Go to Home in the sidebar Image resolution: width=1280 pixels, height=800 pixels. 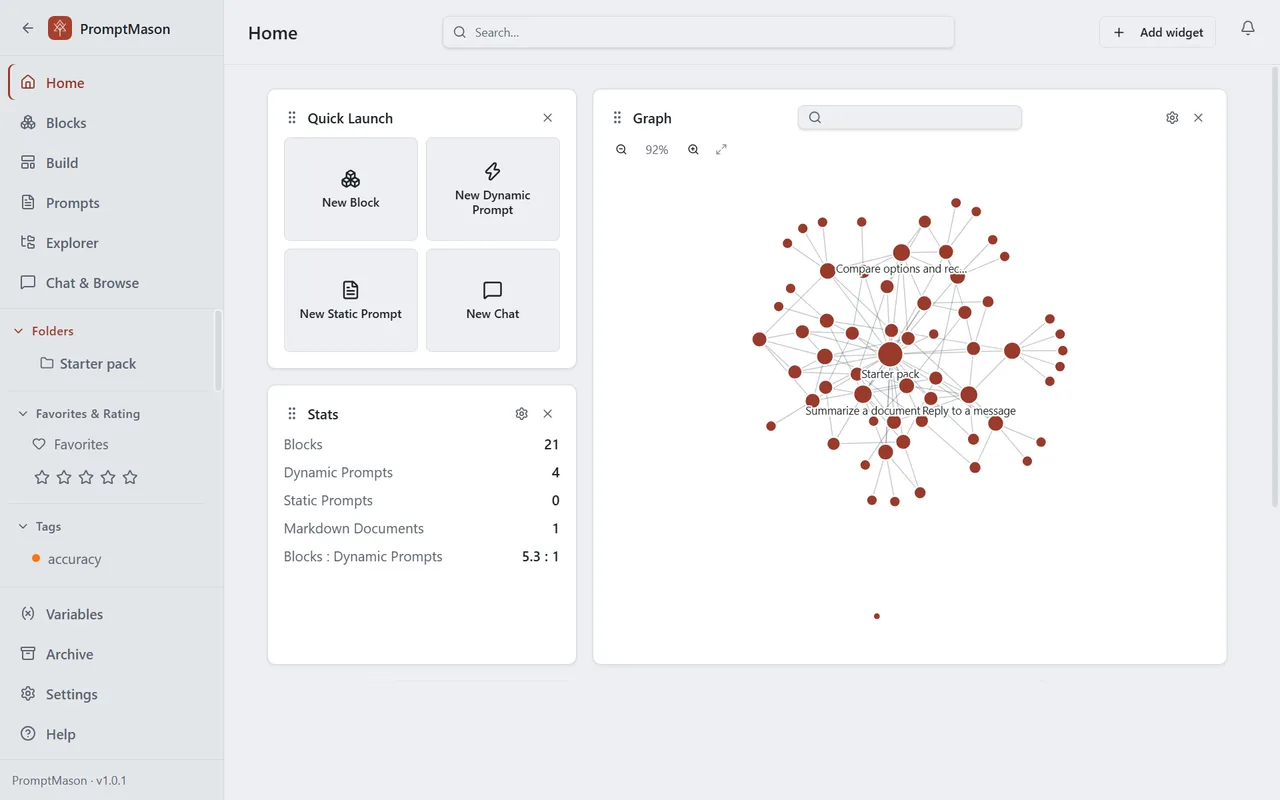click(x=111, y=83)
